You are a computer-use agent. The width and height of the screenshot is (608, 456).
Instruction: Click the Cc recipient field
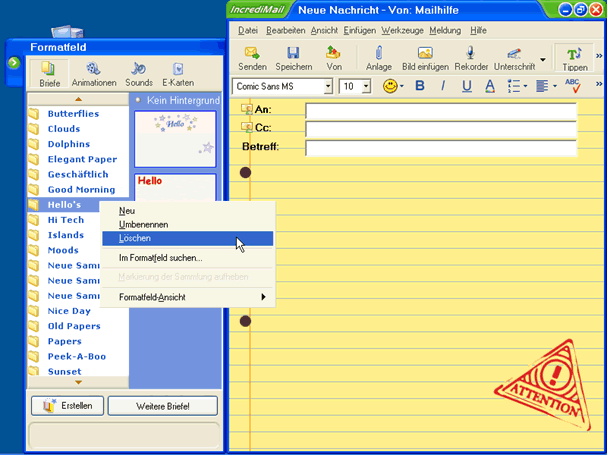(441, 129)
